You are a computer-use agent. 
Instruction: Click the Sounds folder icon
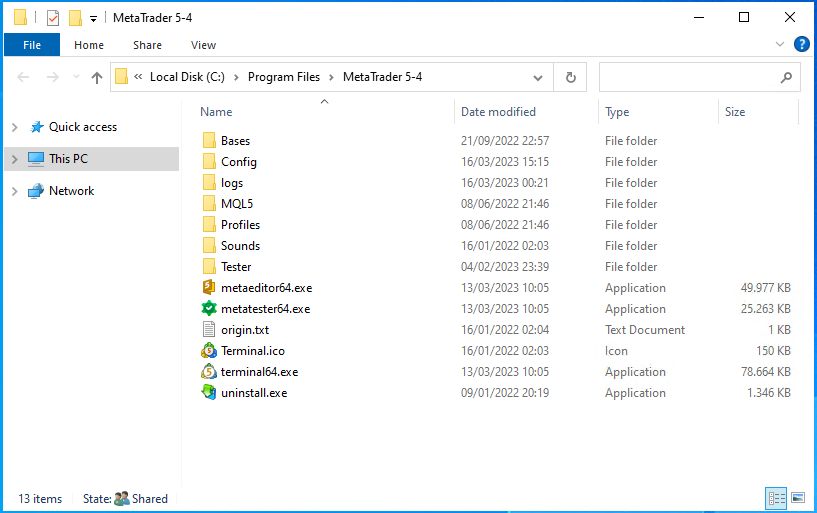pyautogui.click(x=209, y=245)
